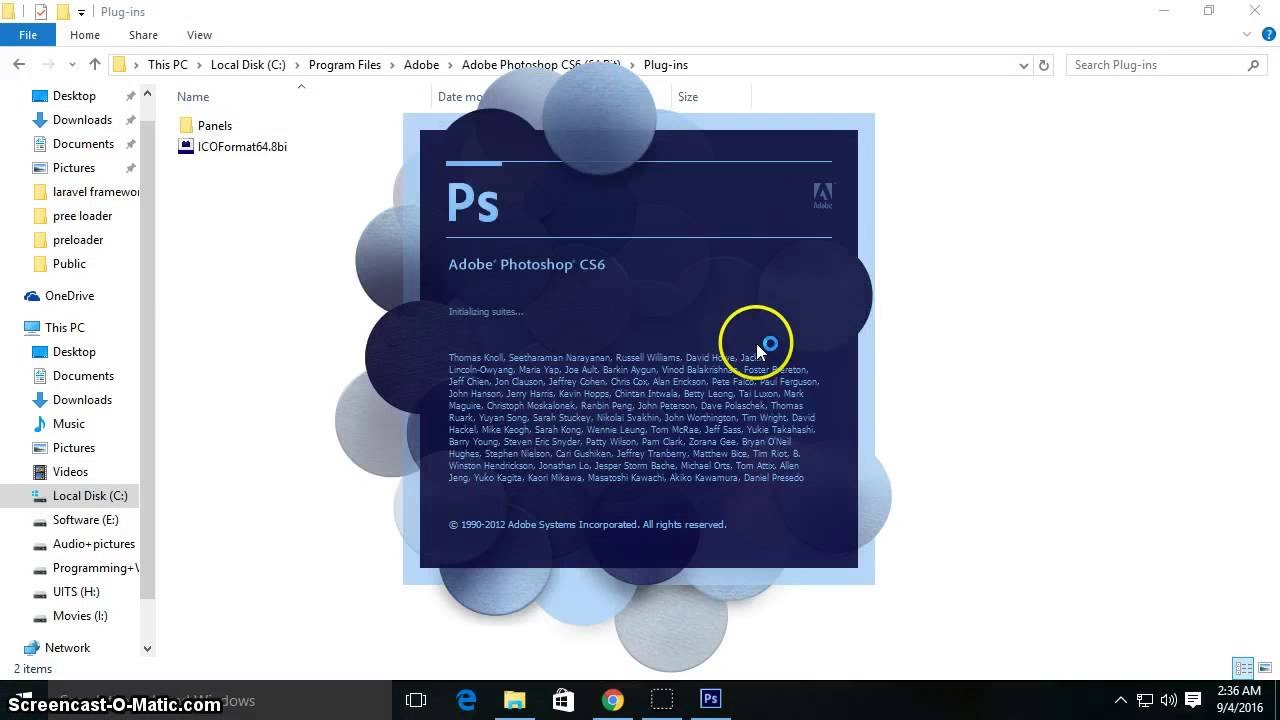This screenshot has width=1280, height=720.
Task: Select the Panels folder
Action: coord(206,125)
